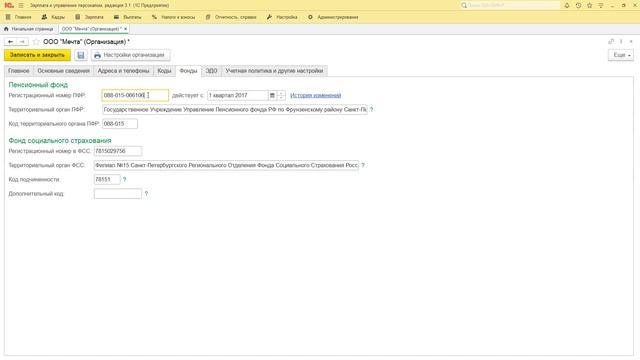Open Главное section in top menu
Viewport: 640px width, 360px height.
[19, 17]
